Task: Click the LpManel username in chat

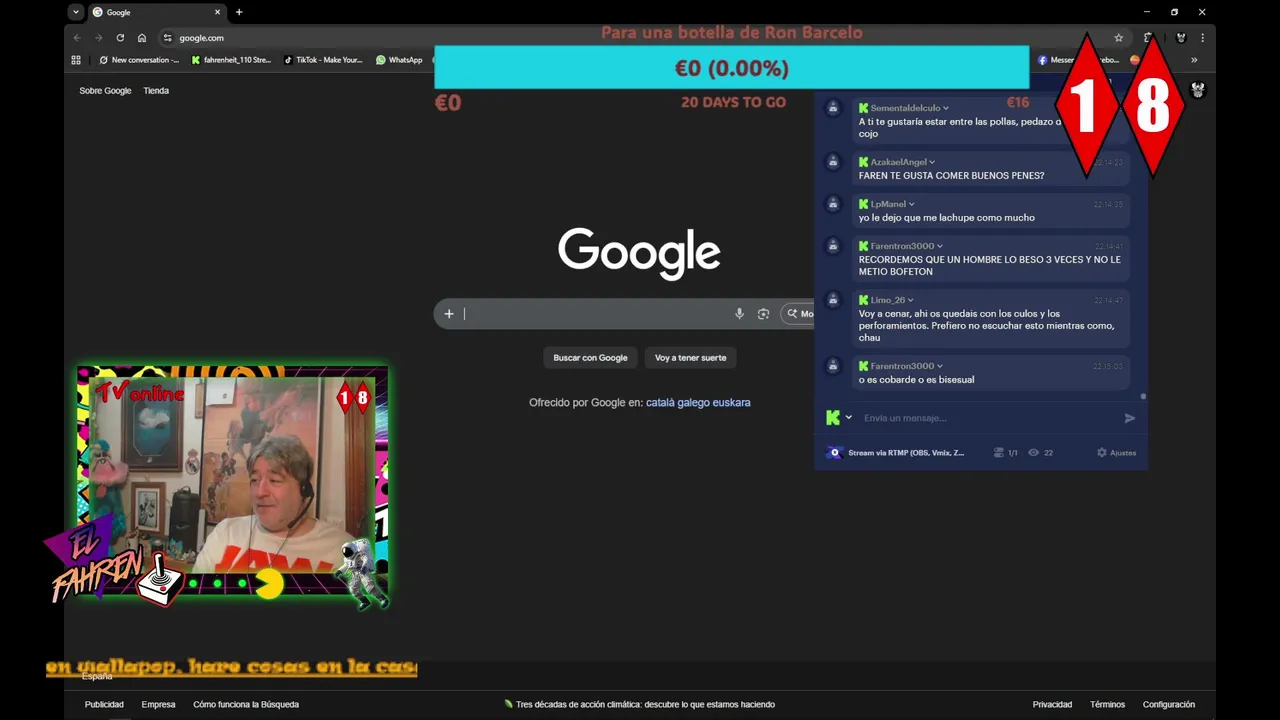Action: [x=888, y=204]
